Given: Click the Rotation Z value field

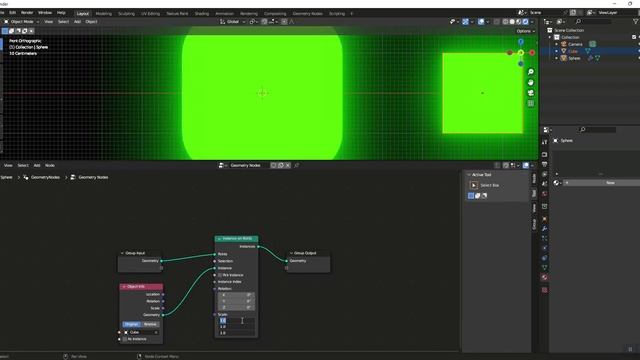Looking at the screenshot, I should 236,308.
